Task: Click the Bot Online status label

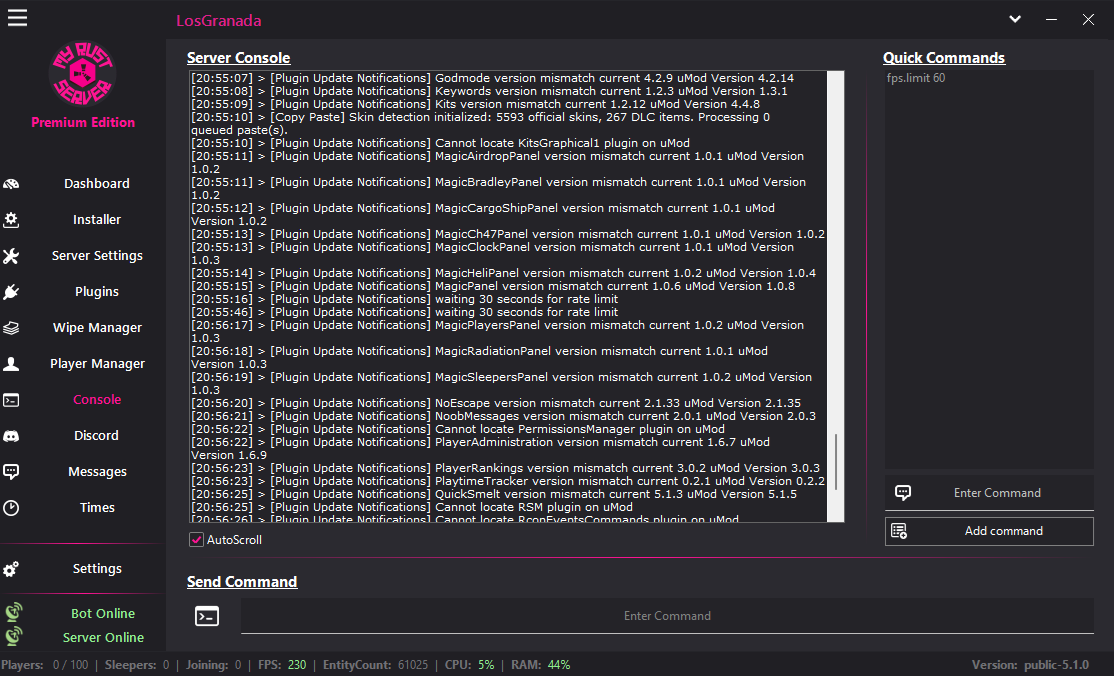Action: coord(103,613)
